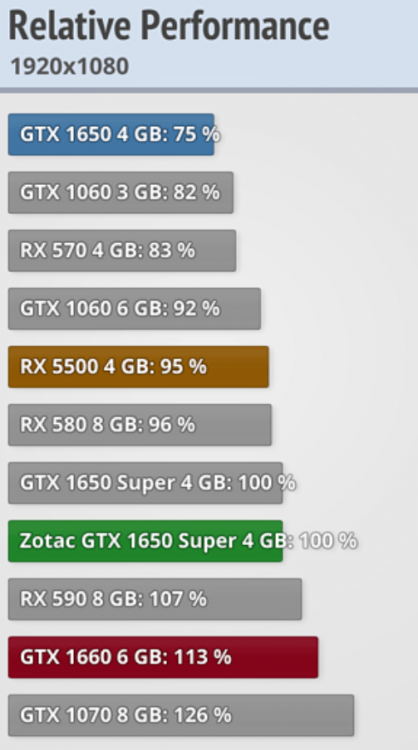Screen dimensions: 418x750
Task: Click the 100 % label beside Zotac bar
Action: point(328,541)
